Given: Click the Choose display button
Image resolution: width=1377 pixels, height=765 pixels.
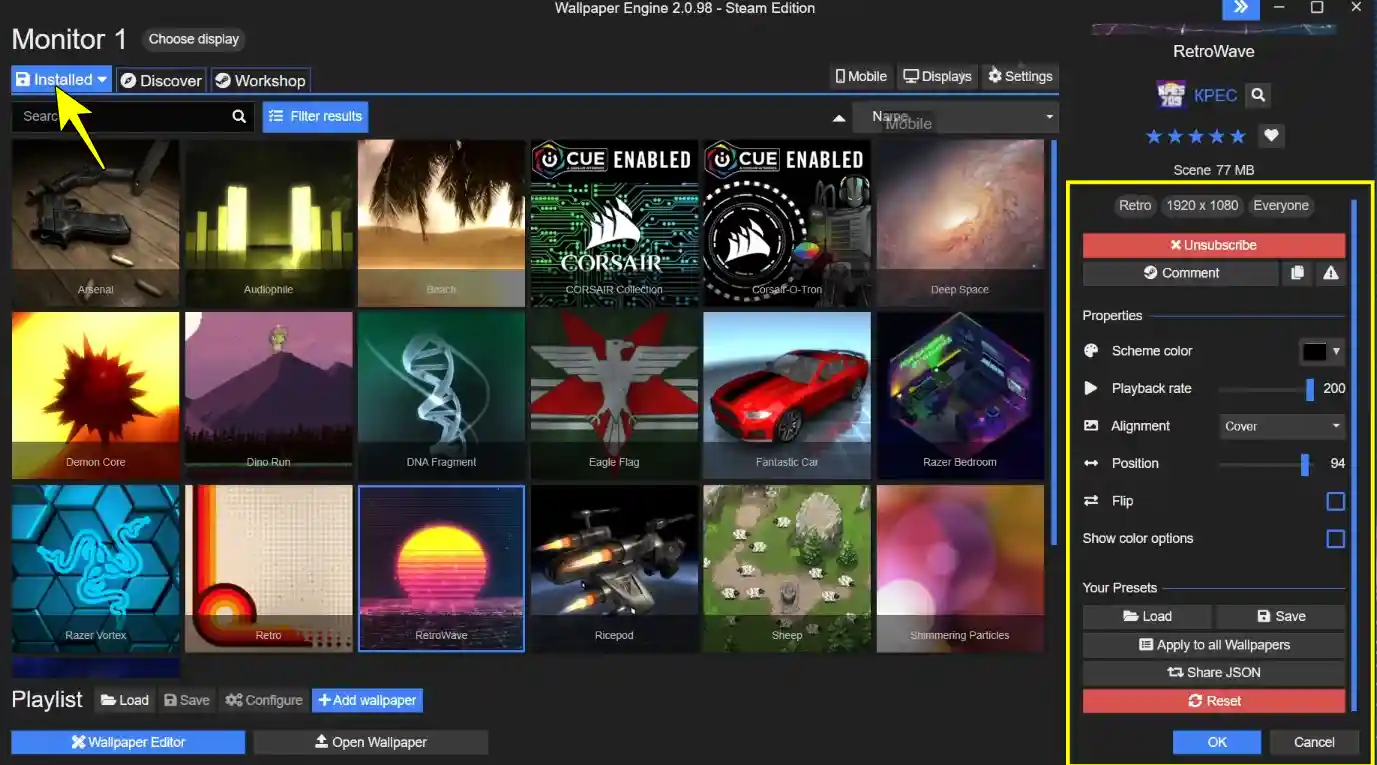Looking at the screenshot, I should click(194, 39).
